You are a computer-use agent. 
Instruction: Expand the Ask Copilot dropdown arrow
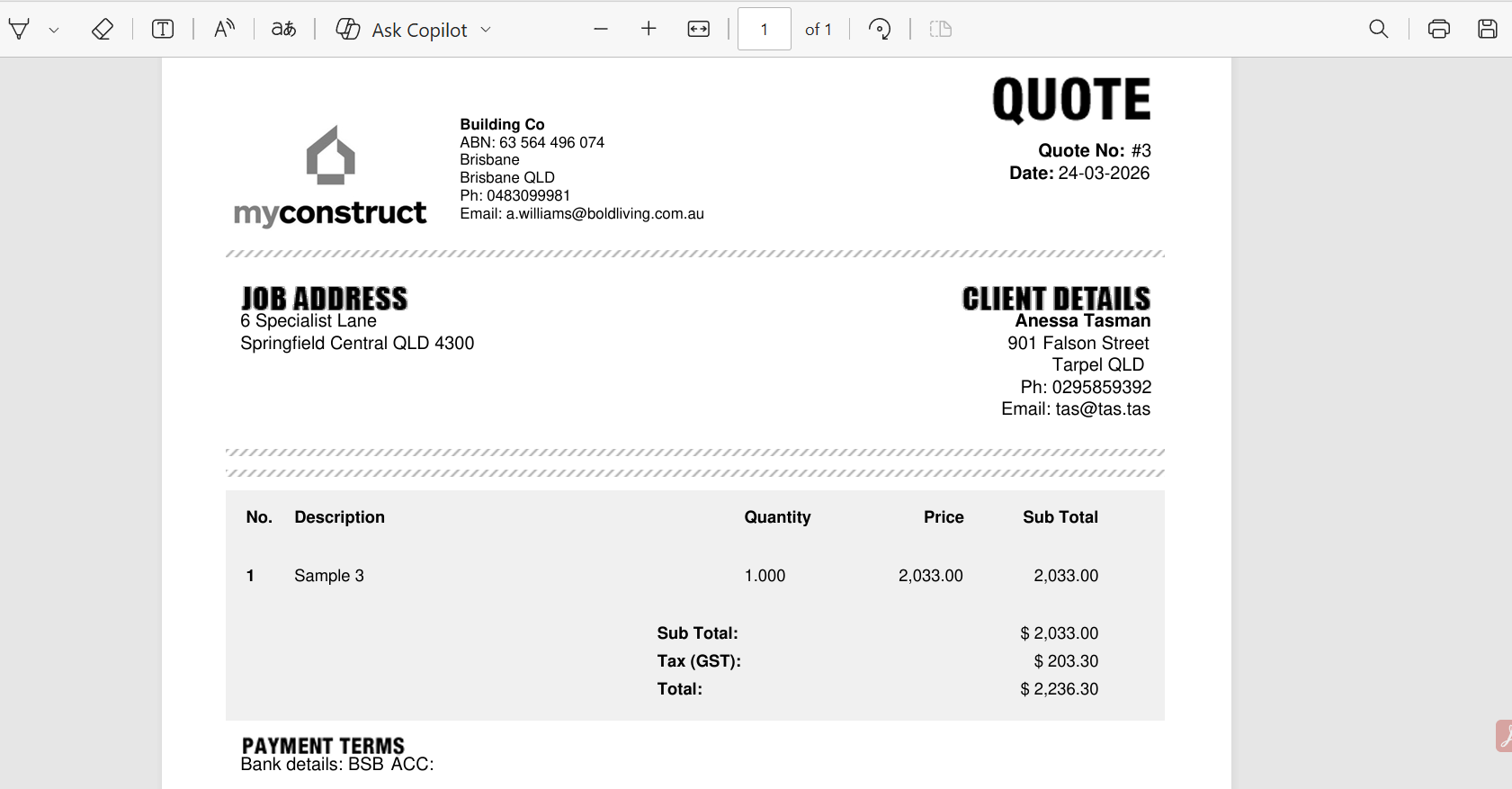pos(486,30)
